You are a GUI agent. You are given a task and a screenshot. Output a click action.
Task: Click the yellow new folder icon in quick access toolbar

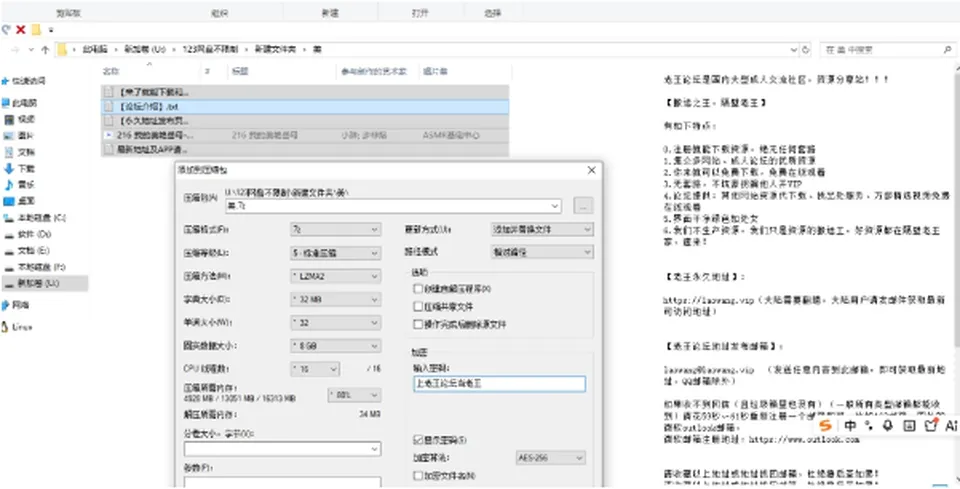(36, 29)
